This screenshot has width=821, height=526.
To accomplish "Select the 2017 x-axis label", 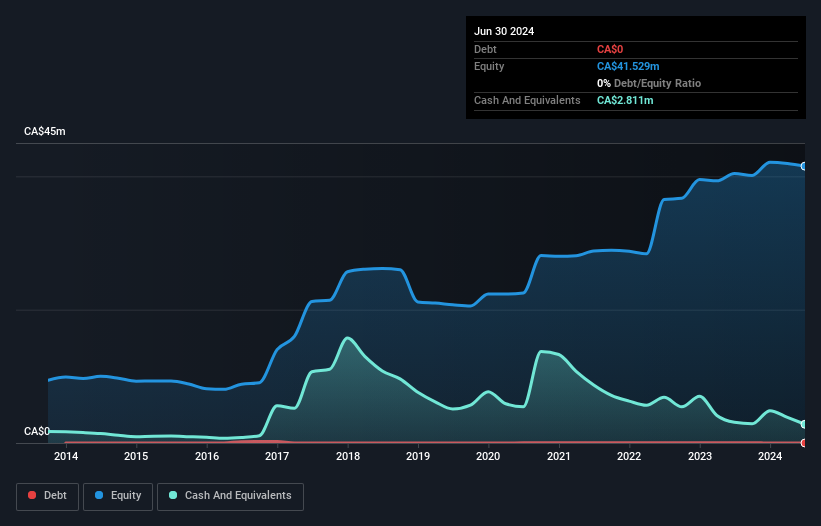I will [277, 456].
